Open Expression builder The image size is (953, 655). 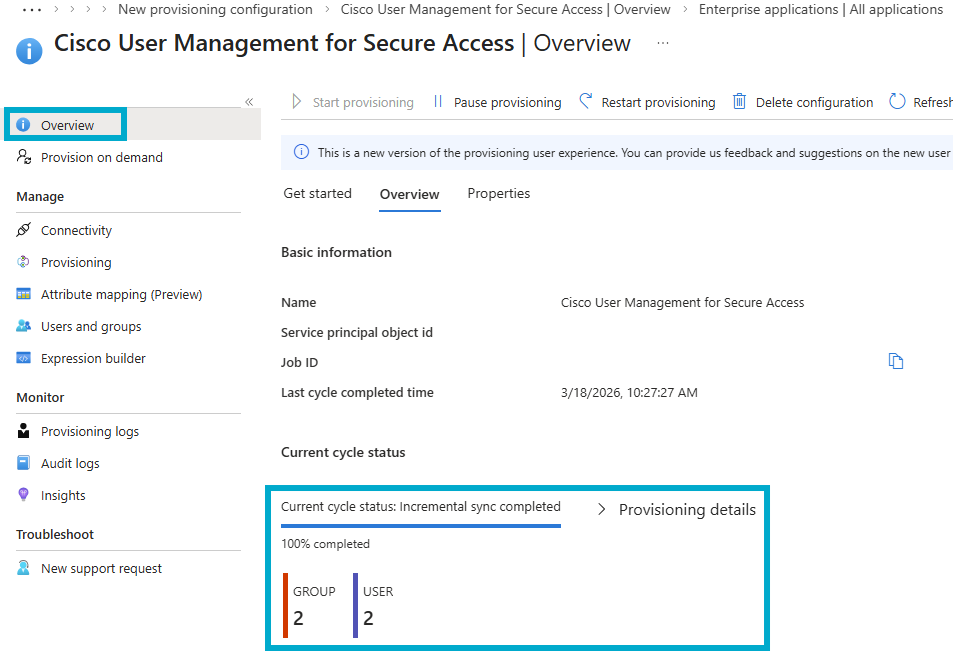(93, 358)
